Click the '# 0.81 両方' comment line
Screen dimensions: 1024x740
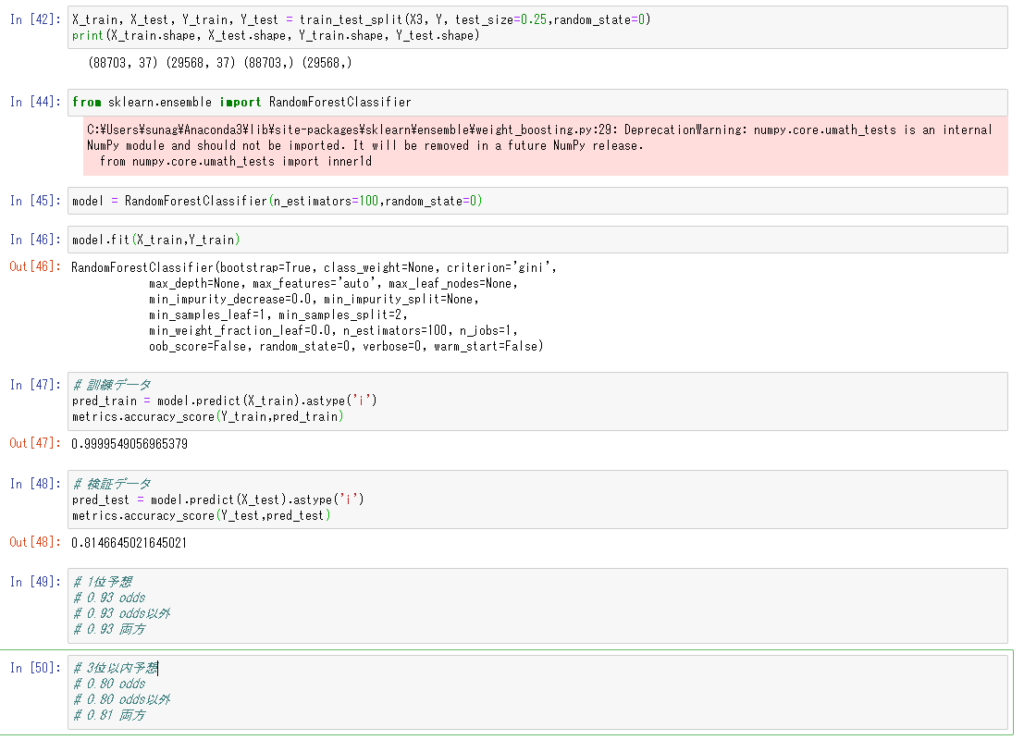(x=109, y=715)
